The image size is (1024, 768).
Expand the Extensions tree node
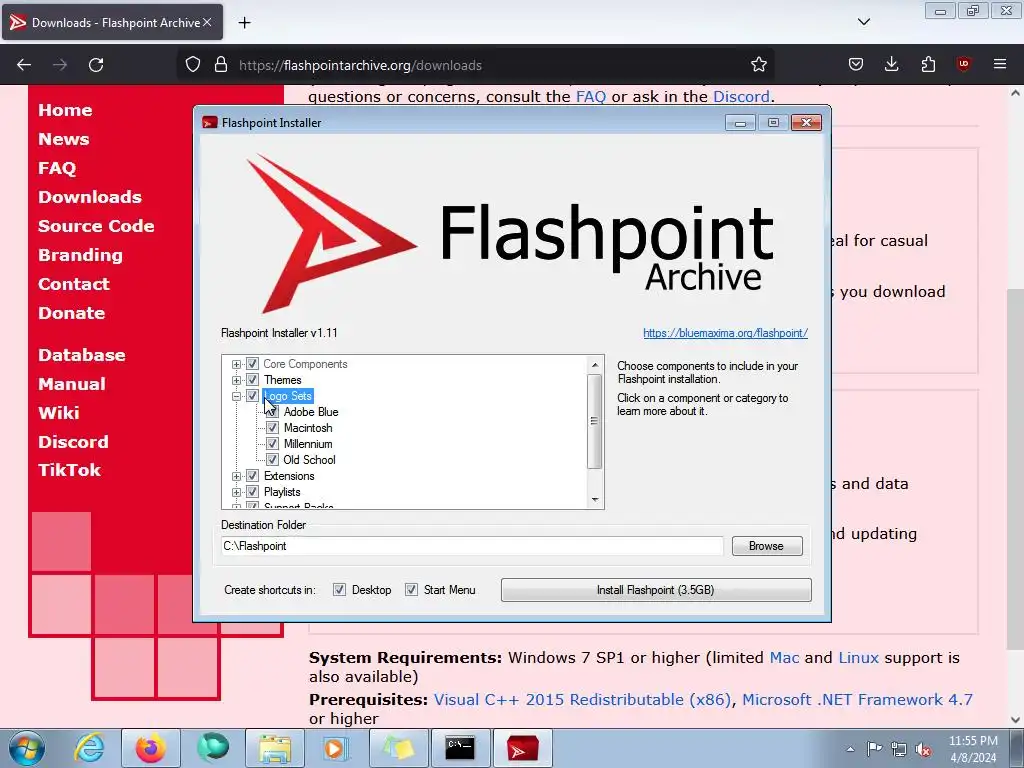[x=236, y=476]
